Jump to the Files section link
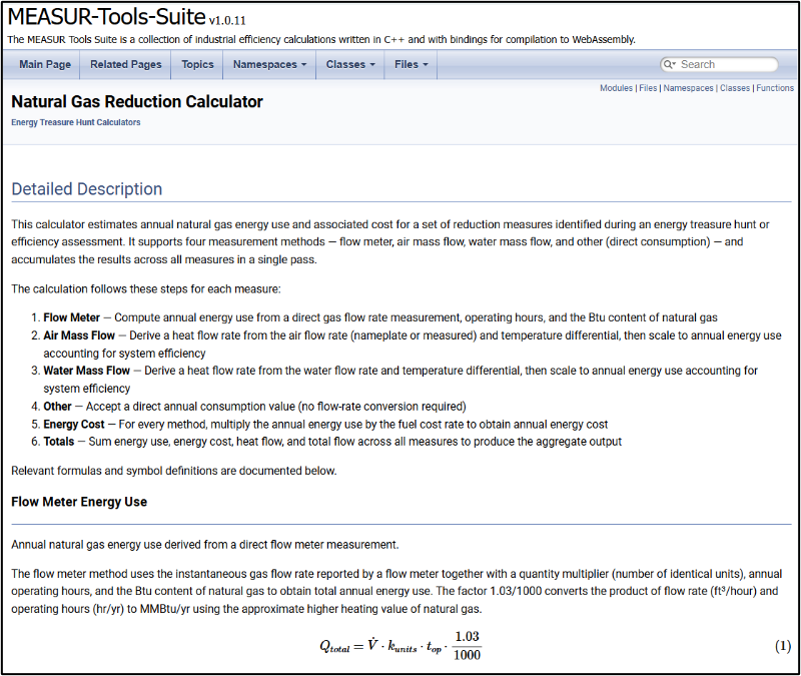 (x=648, y=88)
